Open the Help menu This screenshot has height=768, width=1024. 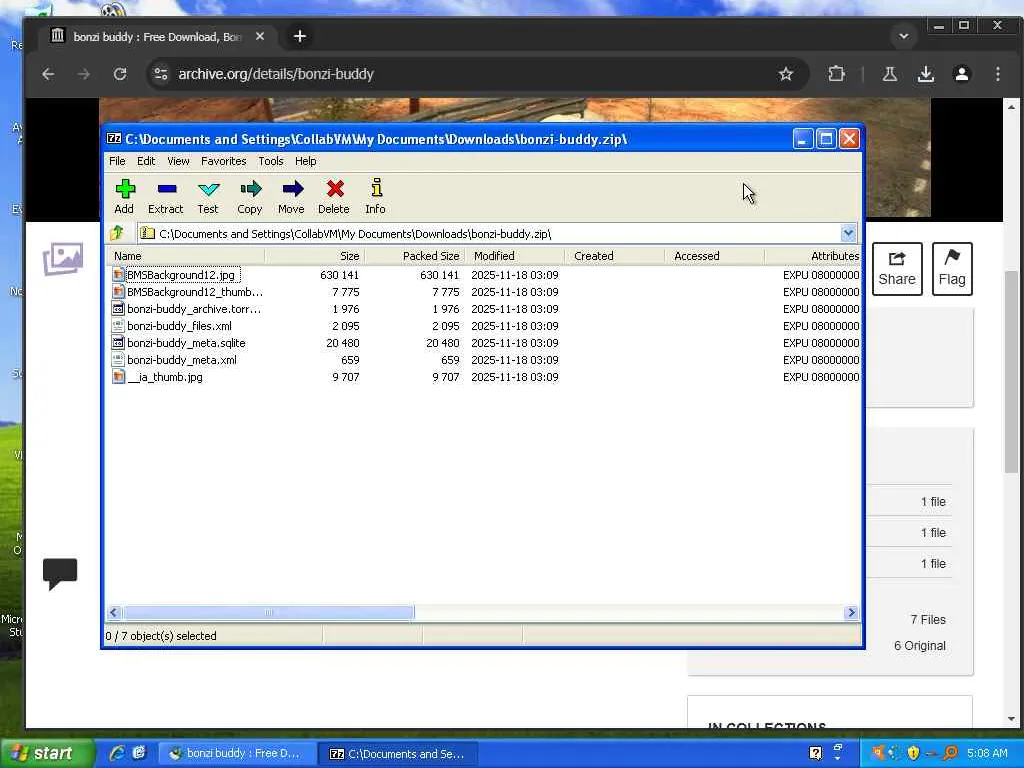pyautogui.click(x=305, y=161)
